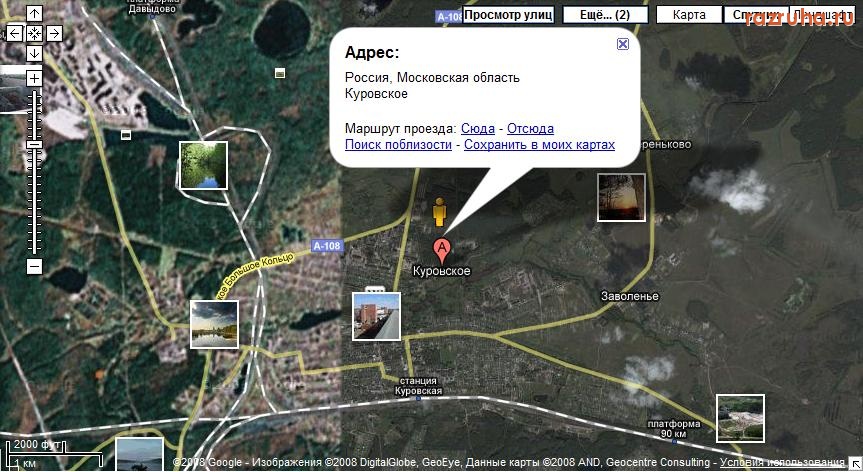Screen dimensions: 863x472
Task: Open lake landscape photo thumbnail left of ring road
Action: click(x=214, y=325)
